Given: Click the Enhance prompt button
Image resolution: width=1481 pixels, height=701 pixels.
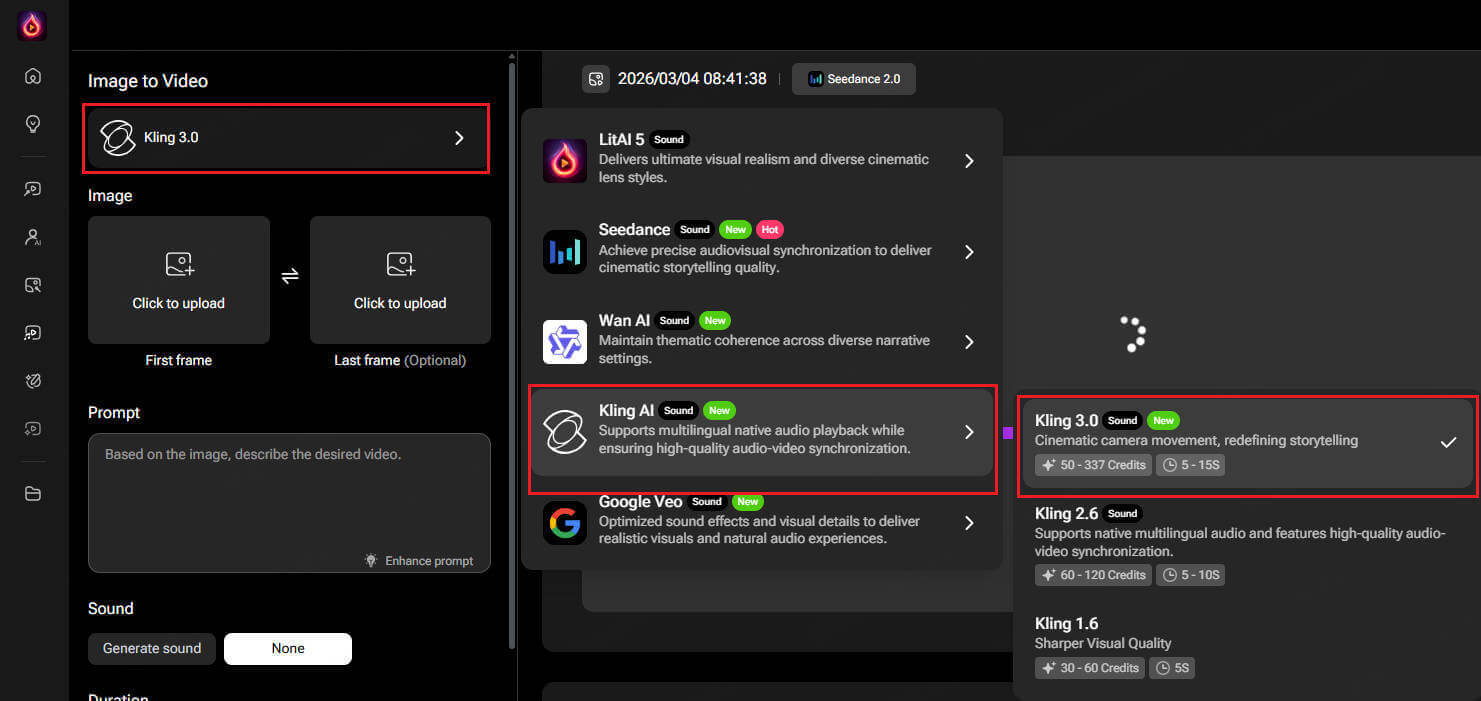Looking at the screenshot, I should click(x=419, y=561).
